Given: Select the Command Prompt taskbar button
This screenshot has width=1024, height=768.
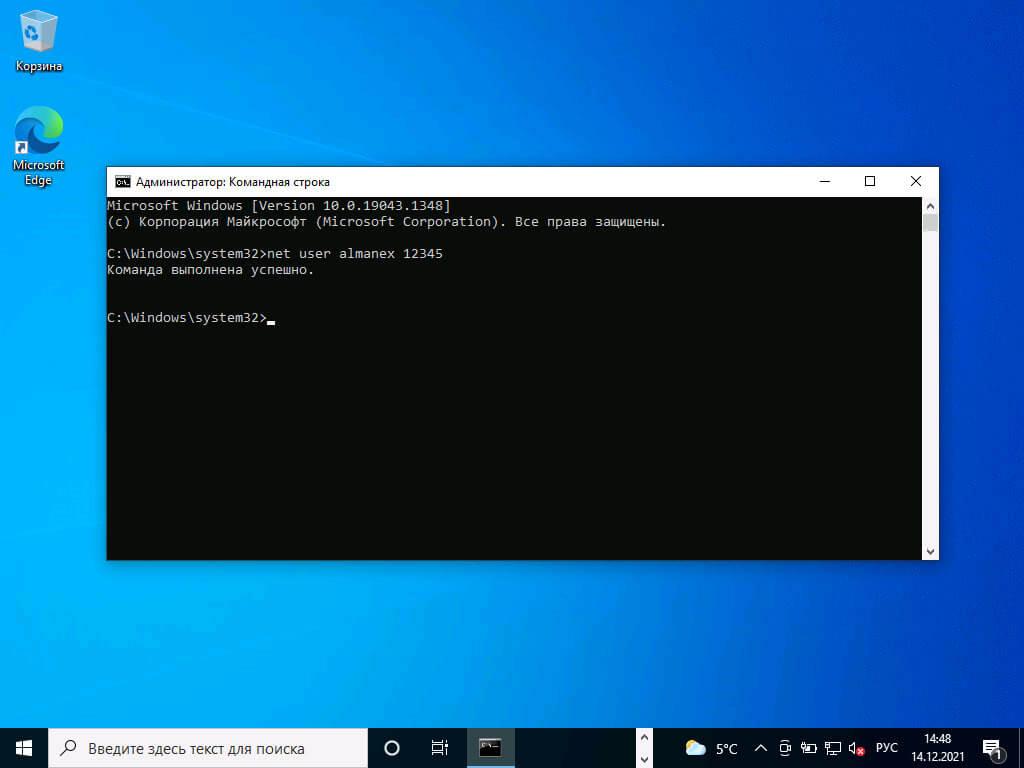Looking at the screenshot, I should click(x=490, y=748).
